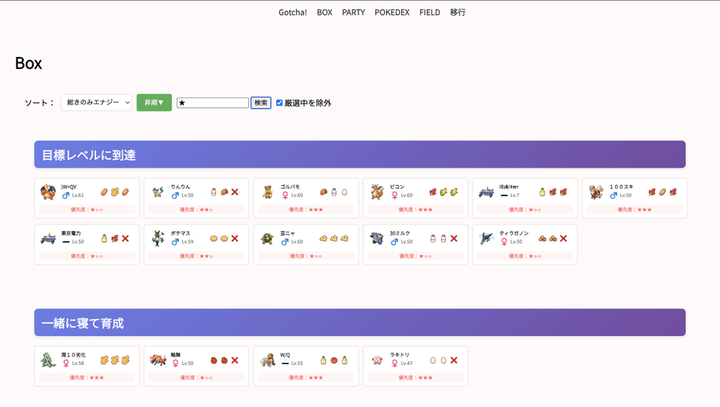This screenshot has width=720, height=407.
Task: Uncheck the 厳選中を除外 checkbox
Action: 279,103
